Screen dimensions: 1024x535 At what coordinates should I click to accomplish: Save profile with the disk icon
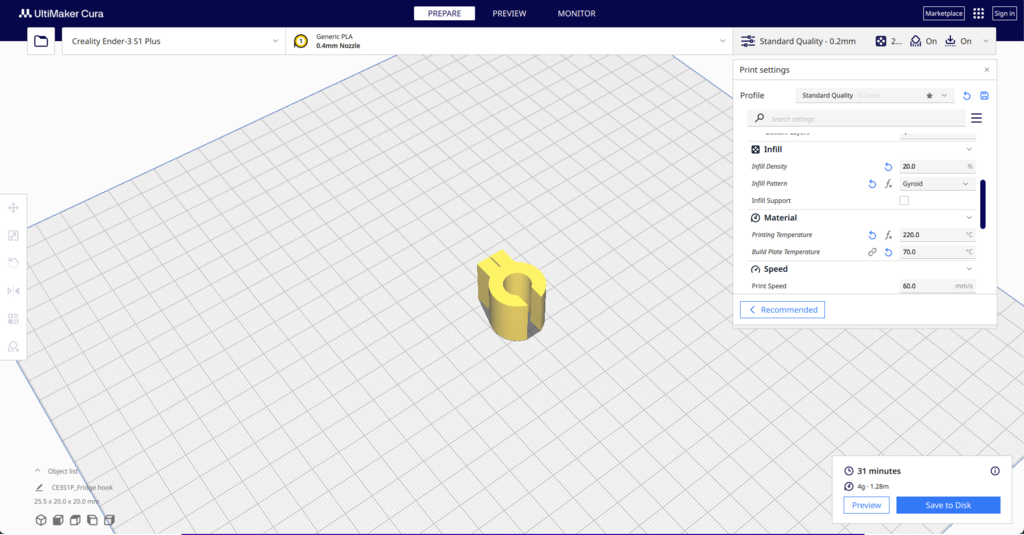(x=984, y=95)
